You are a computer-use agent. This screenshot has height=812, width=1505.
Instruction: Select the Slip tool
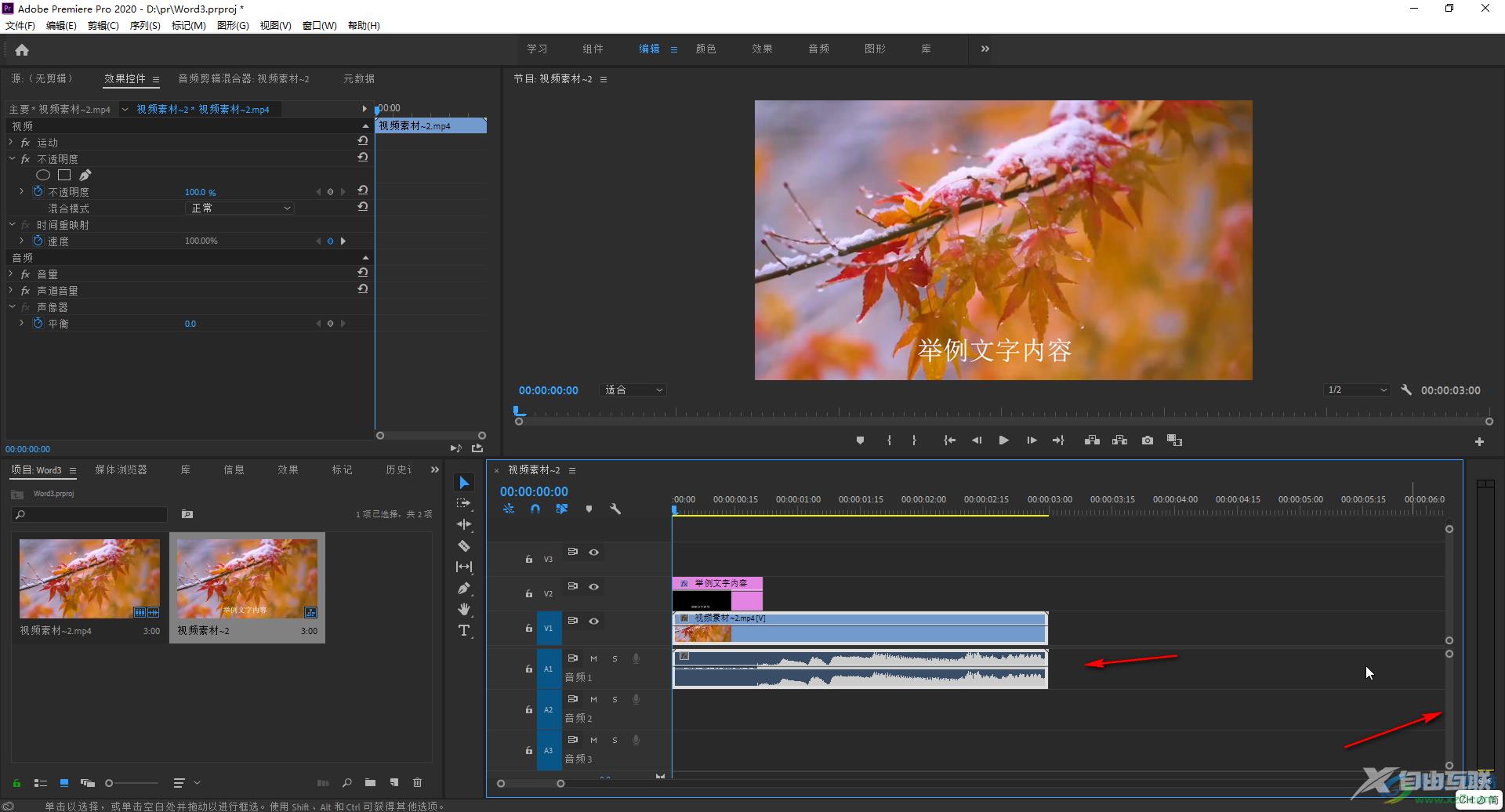click(464, 567)
